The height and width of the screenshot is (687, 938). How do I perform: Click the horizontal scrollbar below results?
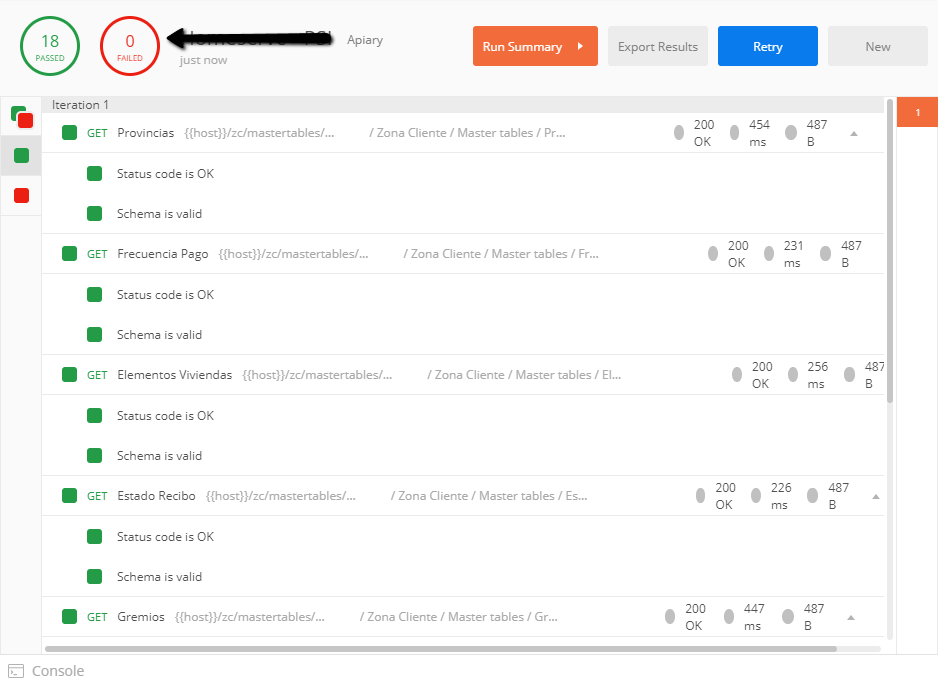pyautogui.click(x=440, y=649)
